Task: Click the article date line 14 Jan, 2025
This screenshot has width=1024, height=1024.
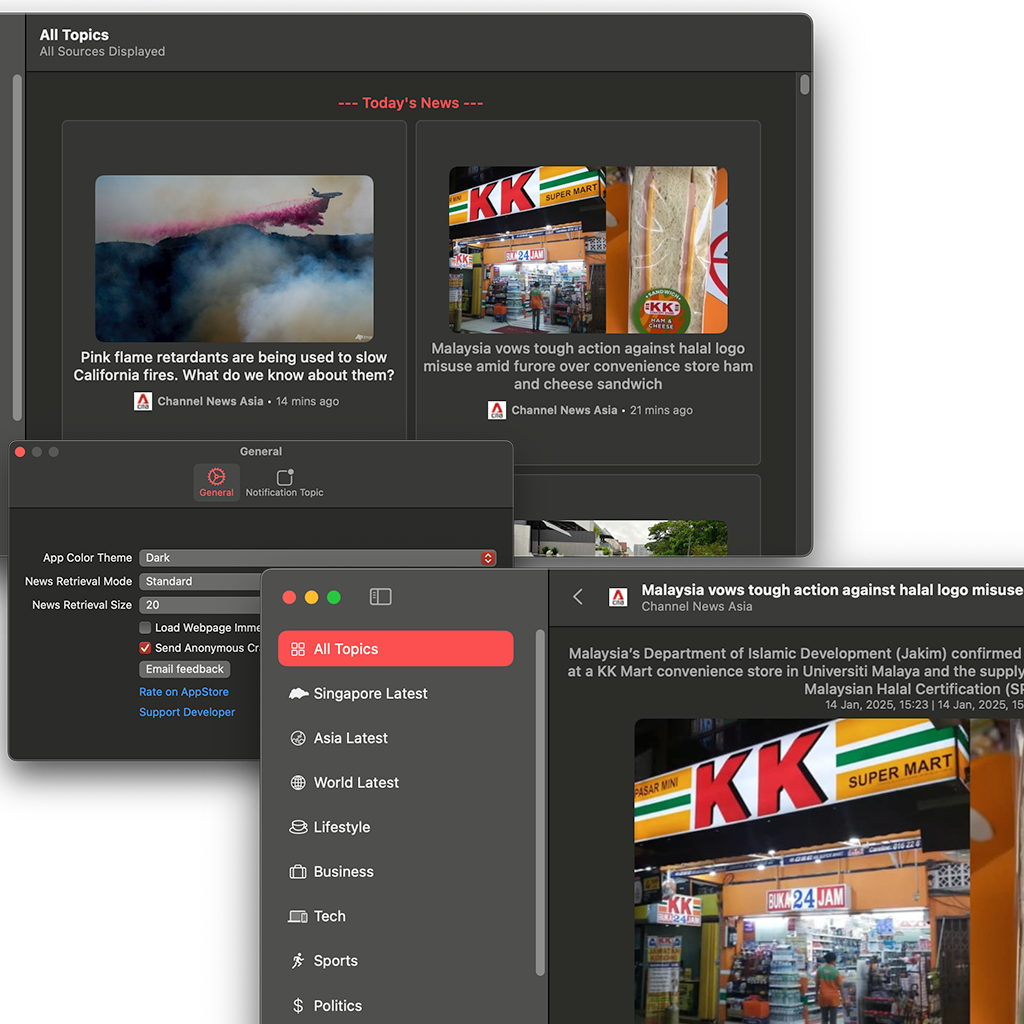Action: click(924, 705)
